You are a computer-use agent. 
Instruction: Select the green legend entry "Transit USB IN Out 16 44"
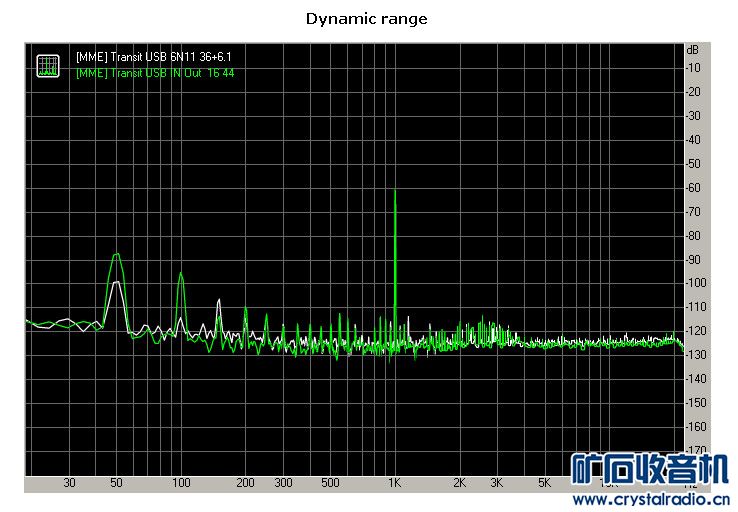[155, 73]
